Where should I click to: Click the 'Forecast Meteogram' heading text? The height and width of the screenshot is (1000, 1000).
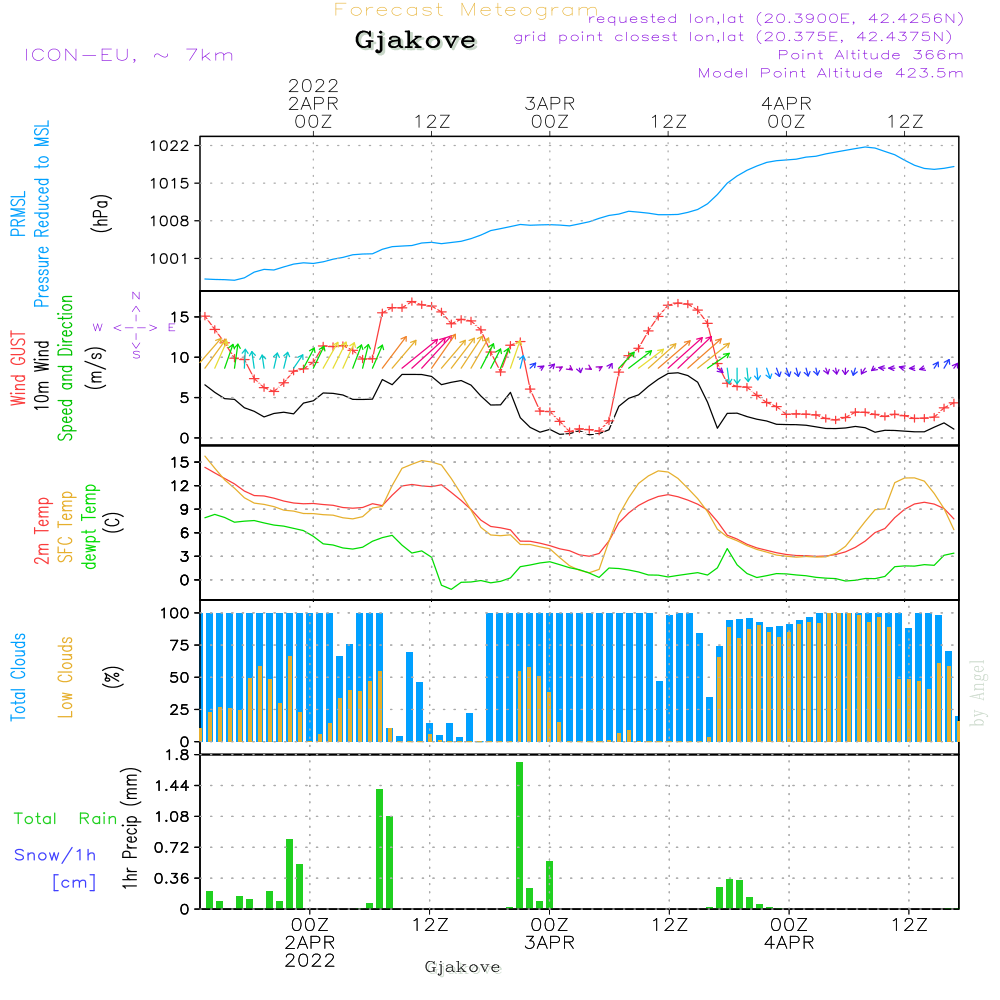tap(466, 10)
